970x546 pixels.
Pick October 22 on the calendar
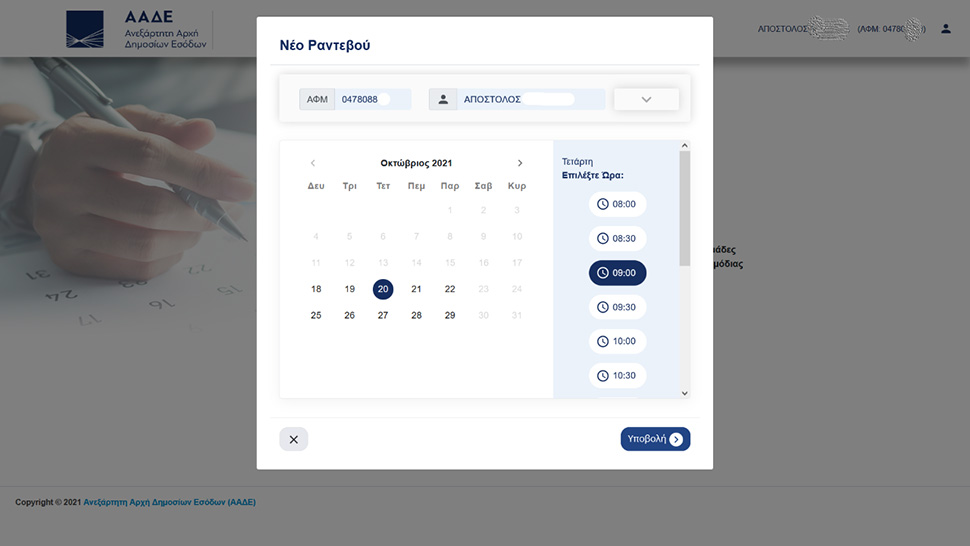point(450,289)
